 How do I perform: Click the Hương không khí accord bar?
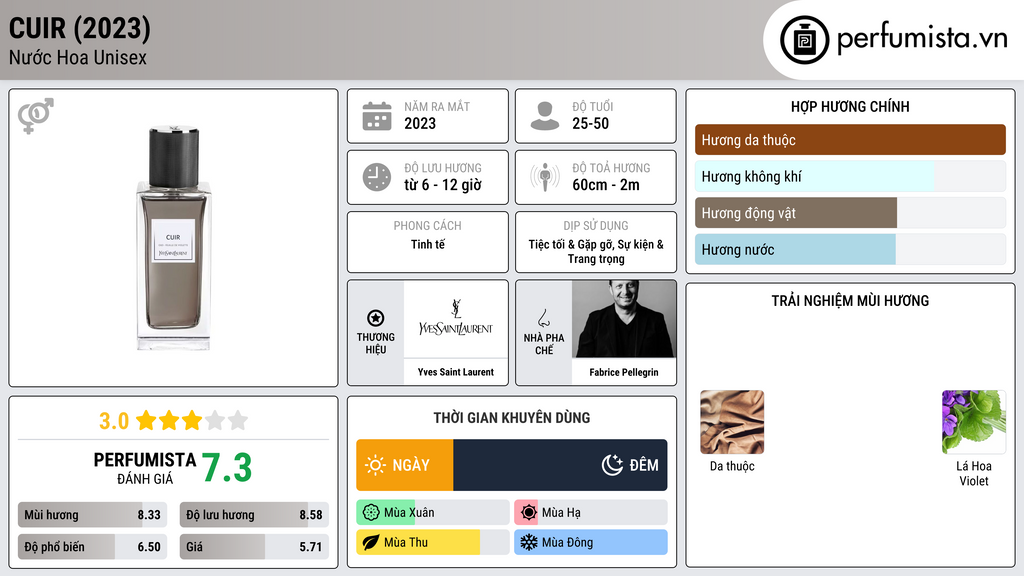[850, 176]
